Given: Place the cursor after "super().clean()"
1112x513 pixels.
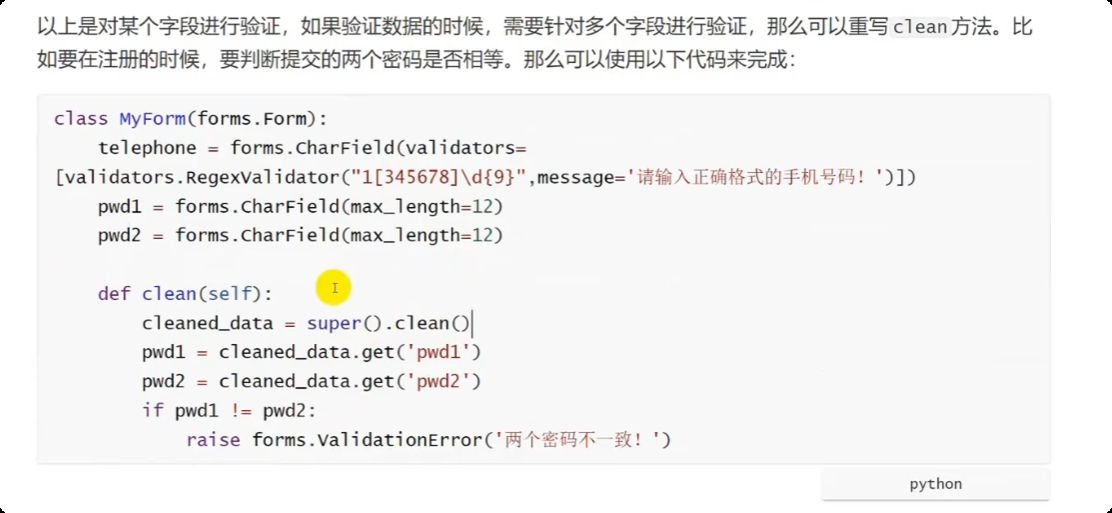Looking at the screenshot, I should pos(470,323).
